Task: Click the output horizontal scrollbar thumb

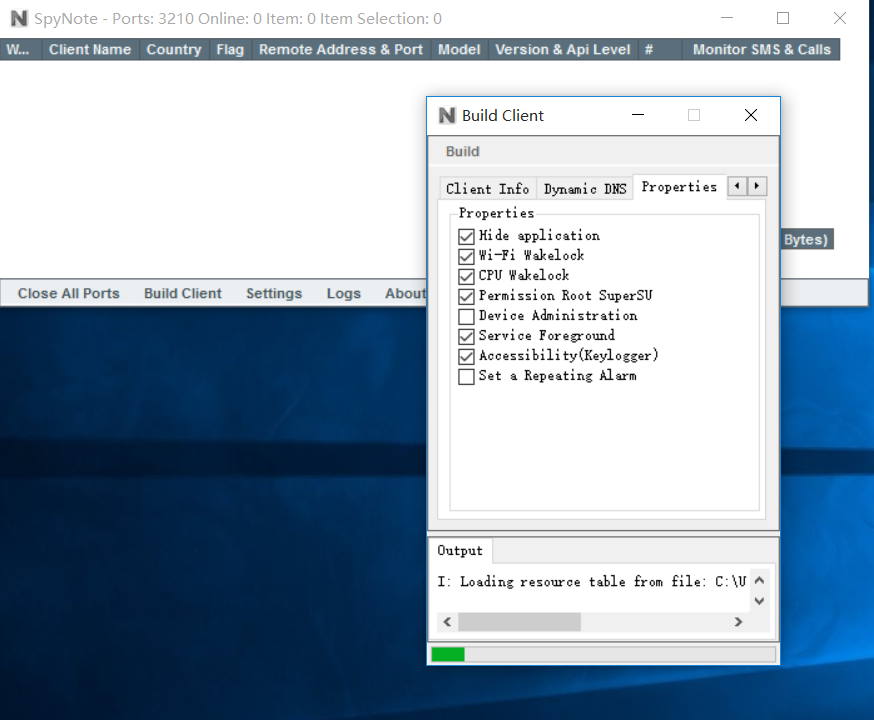Action: [519, 621]
